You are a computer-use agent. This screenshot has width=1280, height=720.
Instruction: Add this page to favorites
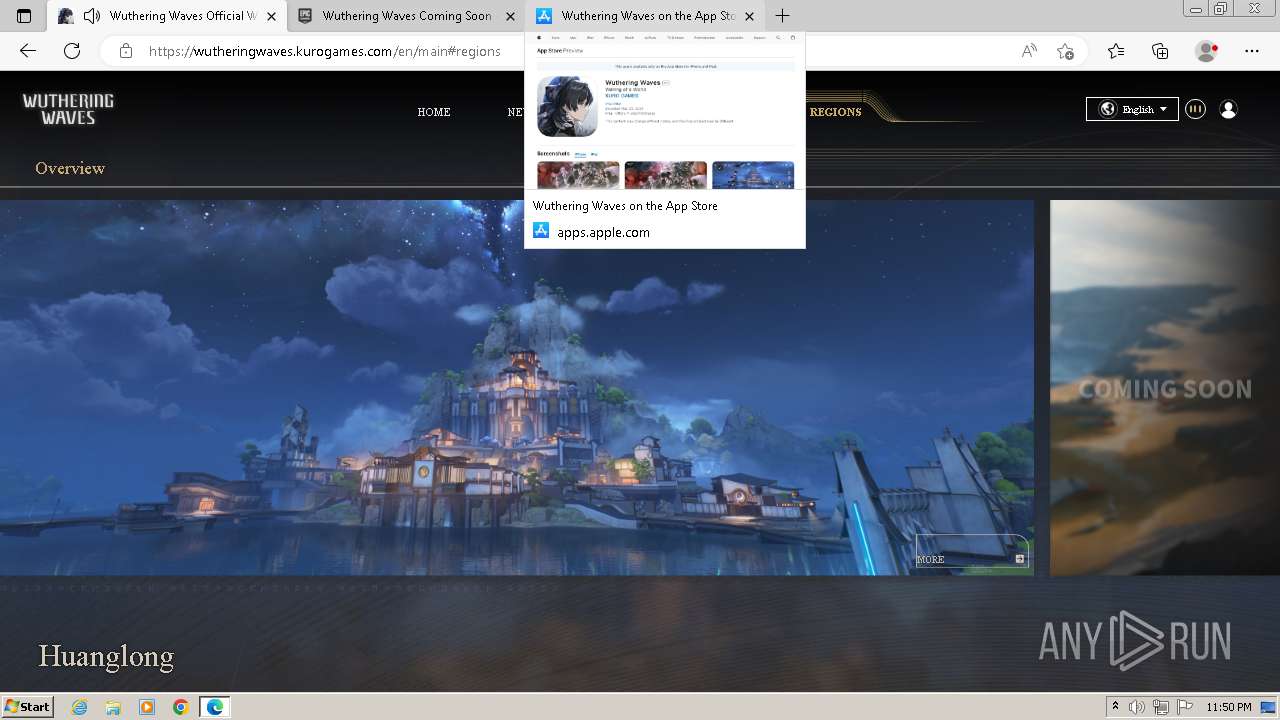coord(1065,51)
